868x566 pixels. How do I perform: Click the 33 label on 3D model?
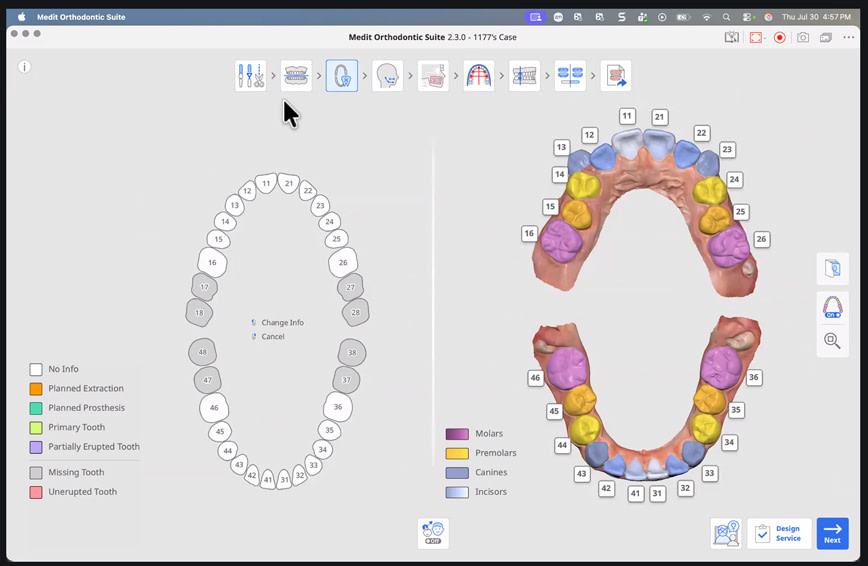(709, 473)
